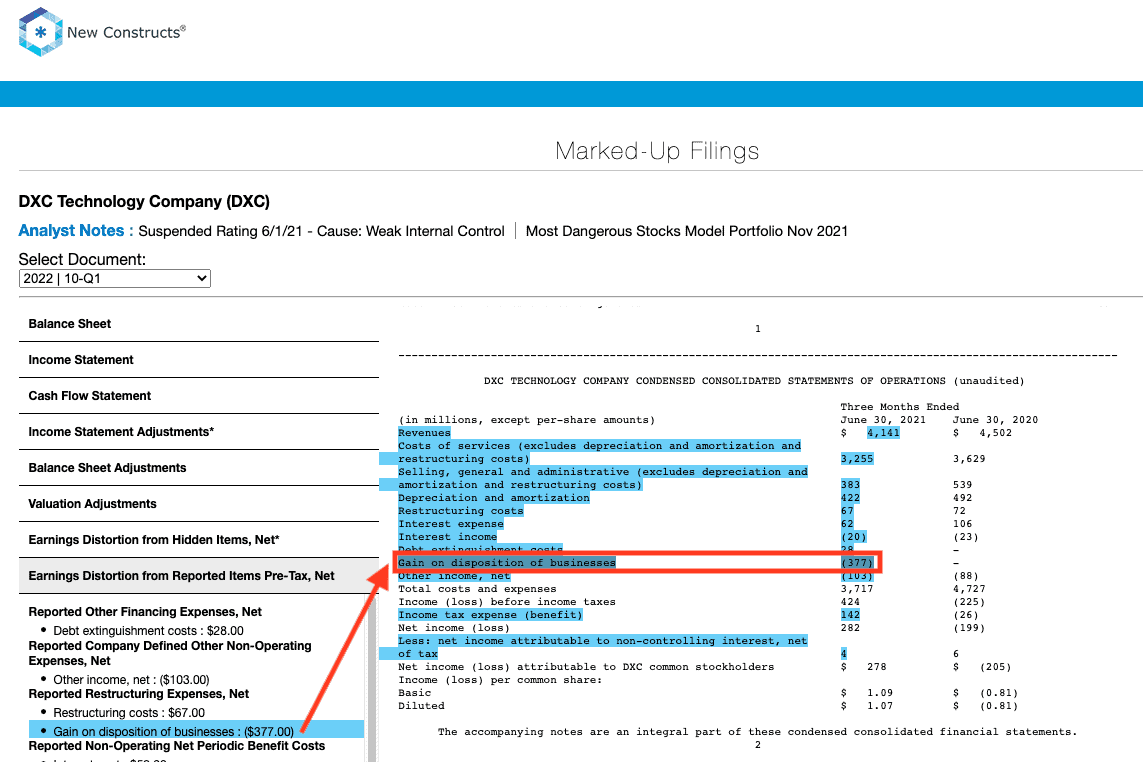Click the sidebar list vertical scrollbar
Viewport: 1143px width, 762px height.
tap(372, 678)
